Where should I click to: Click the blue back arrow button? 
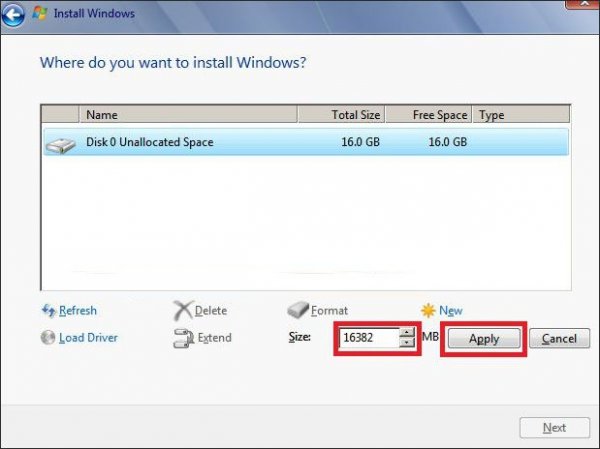[x=15, y=14]
